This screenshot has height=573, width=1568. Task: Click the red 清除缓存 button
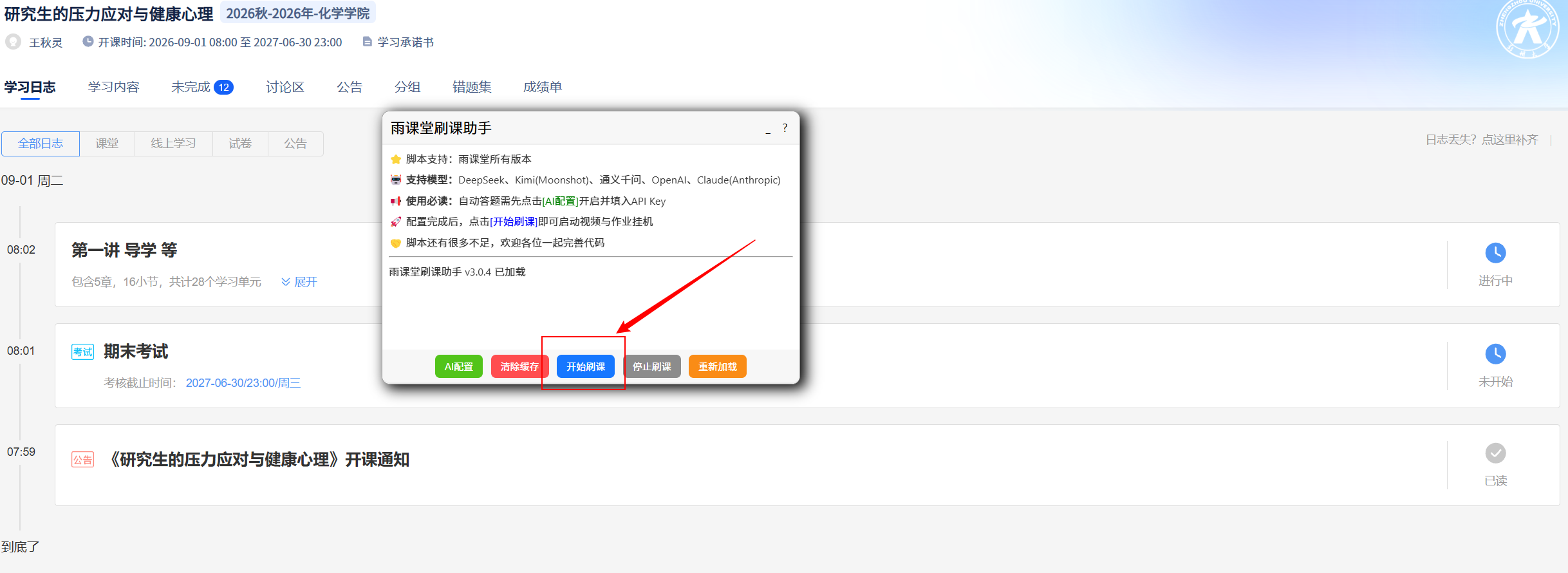point(519,366)
